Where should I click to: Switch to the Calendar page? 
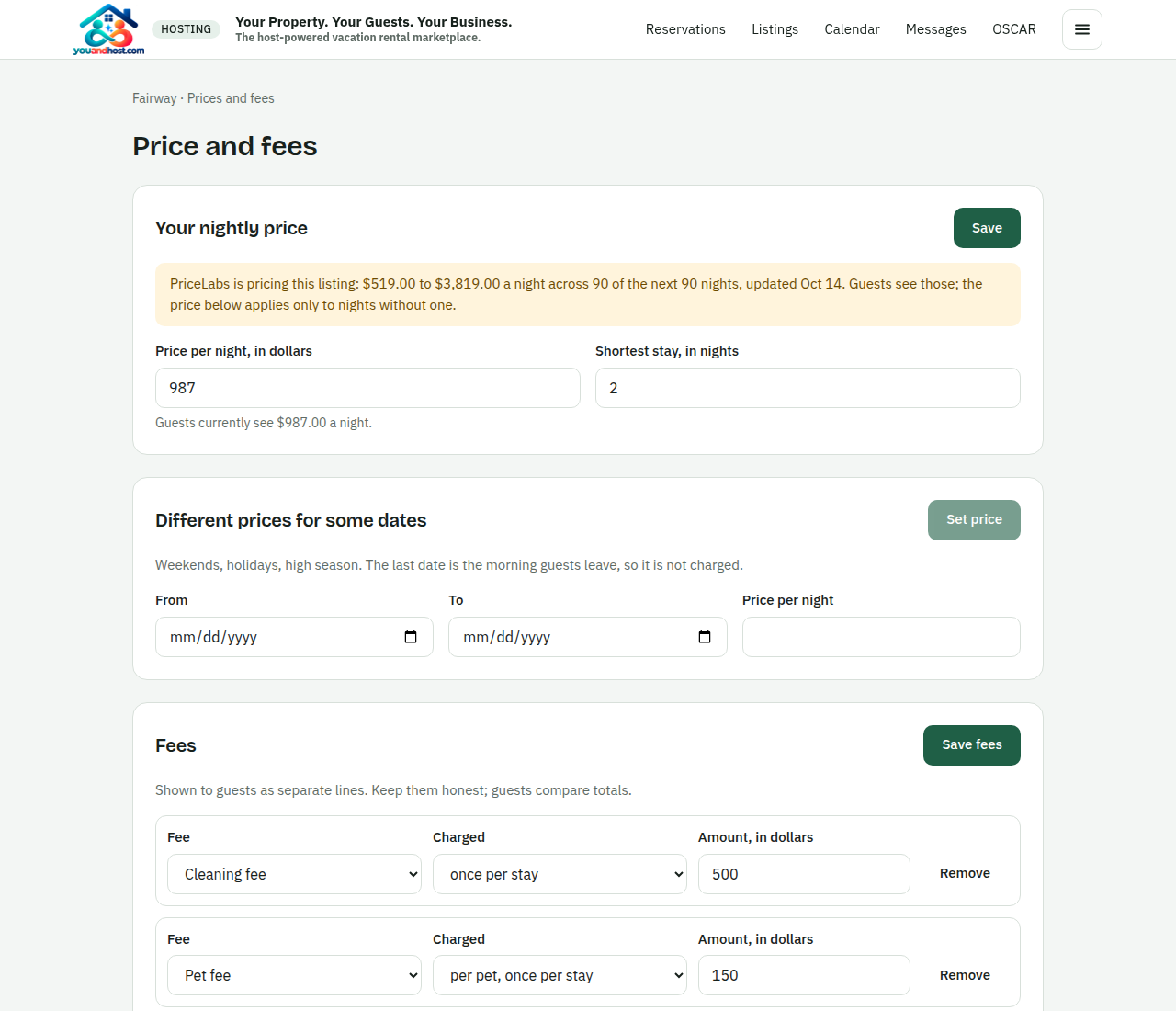coord(852,29)
